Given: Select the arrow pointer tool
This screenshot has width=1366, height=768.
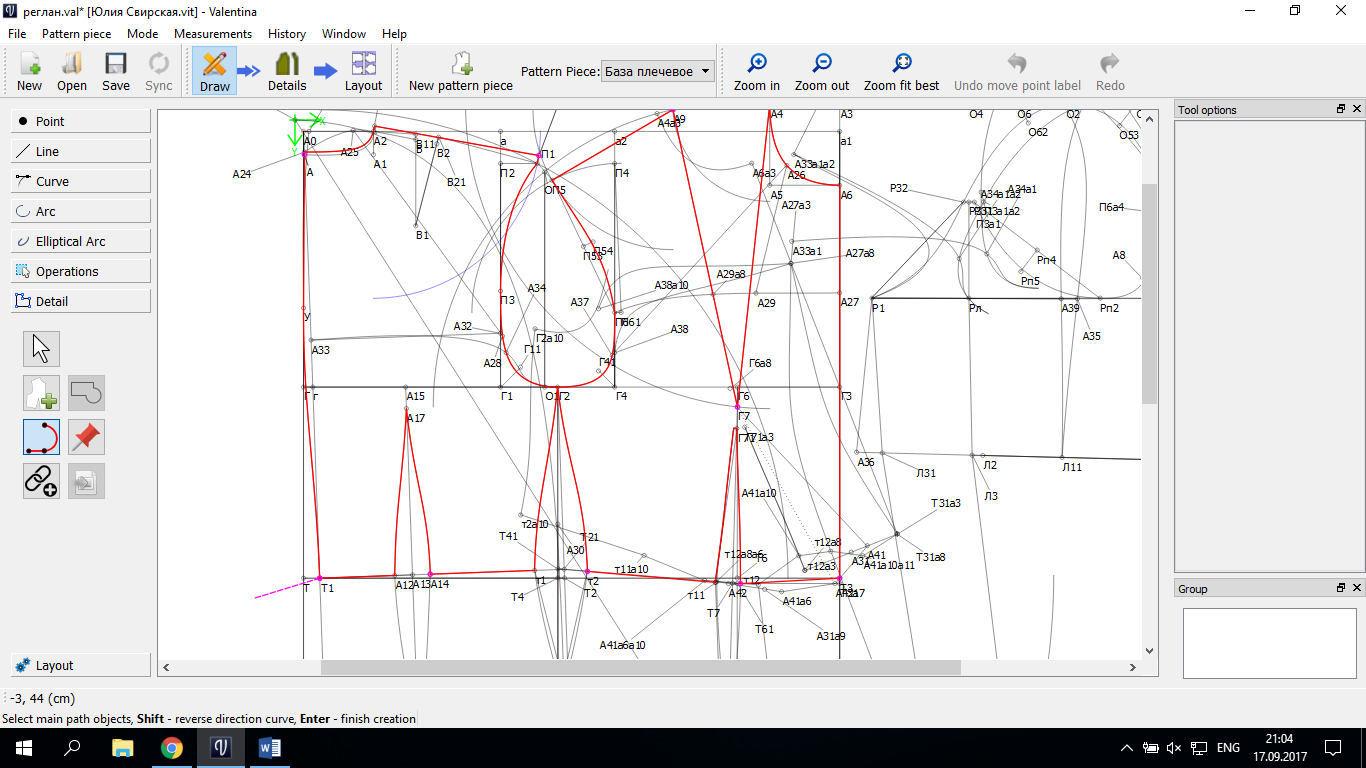Looking at the screenshot, I should (x=41, y=349).
